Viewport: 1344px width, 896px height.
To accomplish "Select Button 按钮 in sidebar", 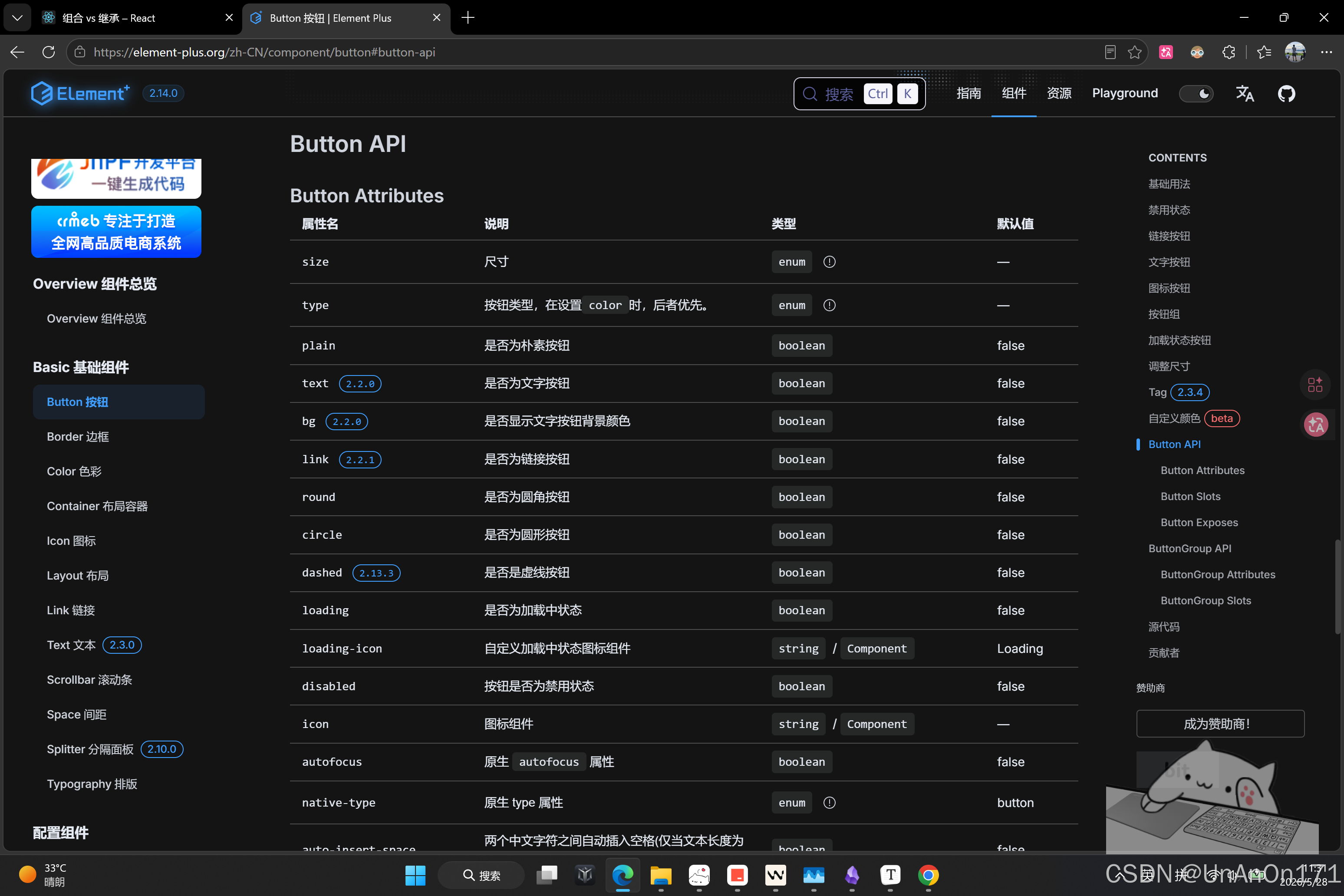I will coord(119,402).
